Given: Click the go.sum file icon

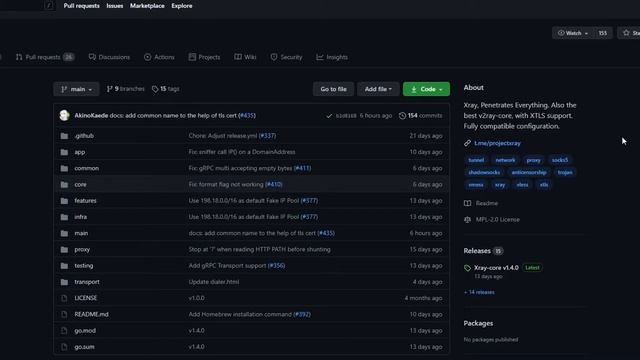Looking at the screenshot, I should click(64, 347).
